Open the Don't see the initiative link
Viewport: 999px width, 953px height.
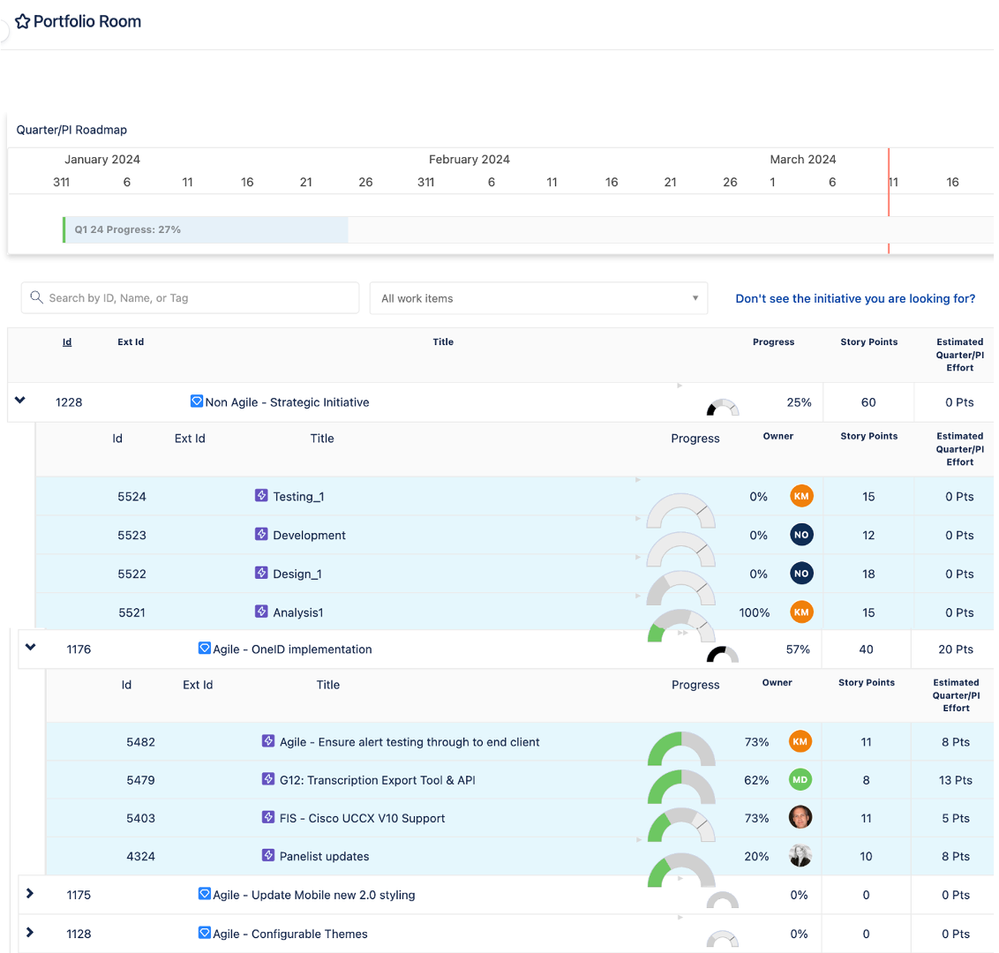click(x=855, y=298)
